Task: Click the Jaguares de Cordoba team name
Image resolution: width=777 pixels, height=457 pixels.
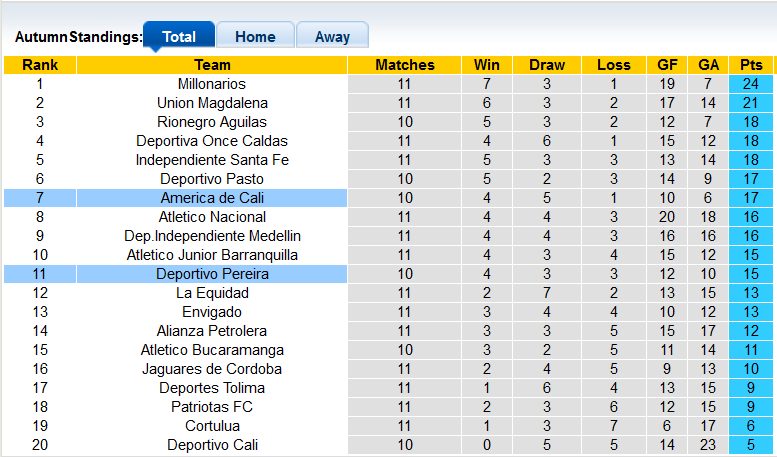Action: (212, 369)
